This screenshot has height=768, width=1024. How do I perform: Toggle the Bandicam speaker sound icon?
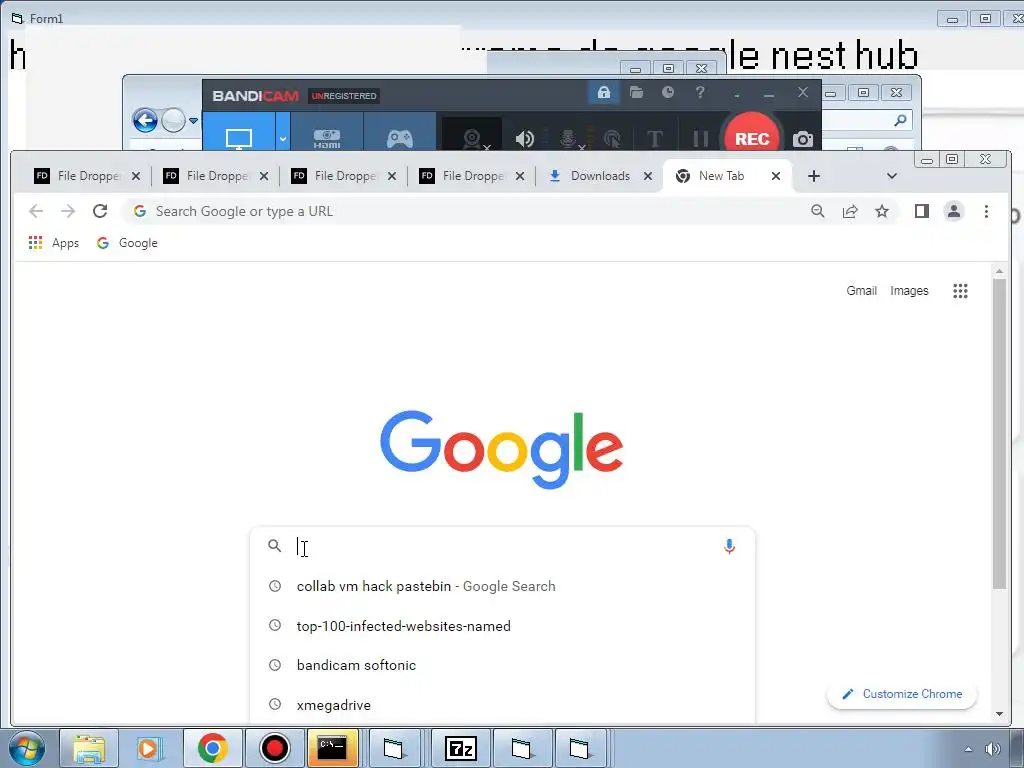(524, 138)
